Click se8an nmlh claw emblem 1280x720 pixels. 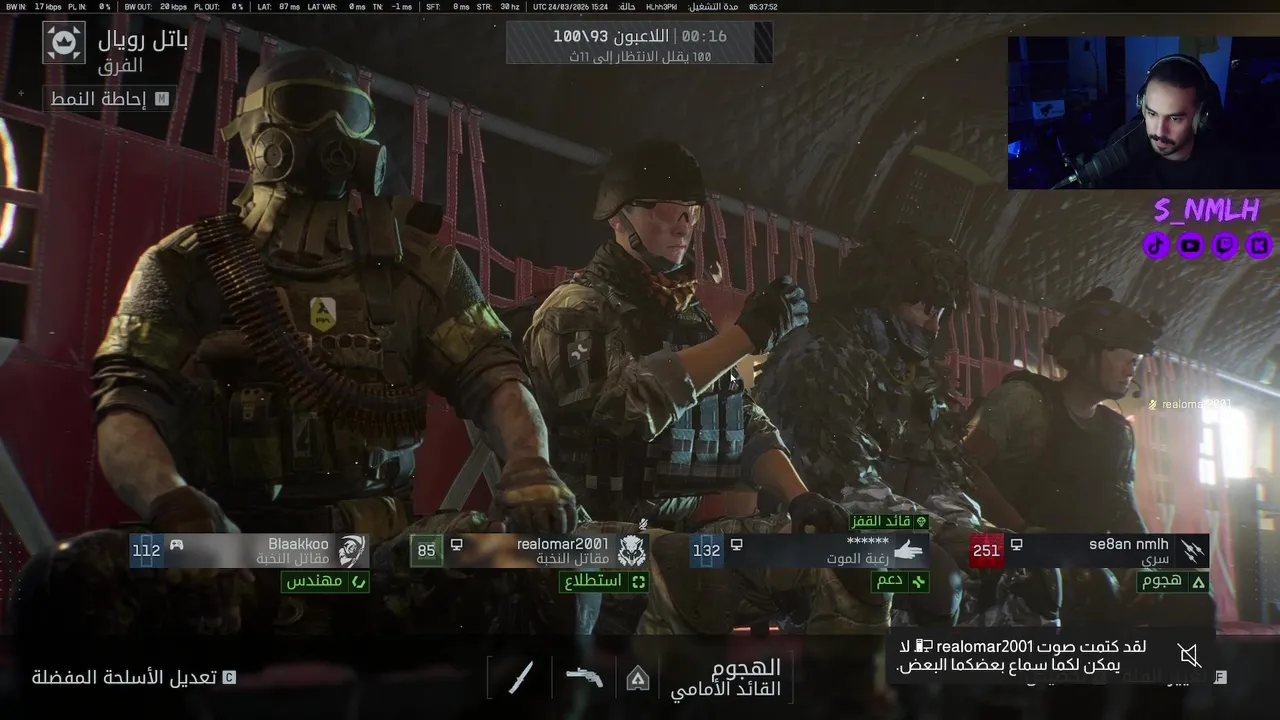click(x=1191, y=551)
